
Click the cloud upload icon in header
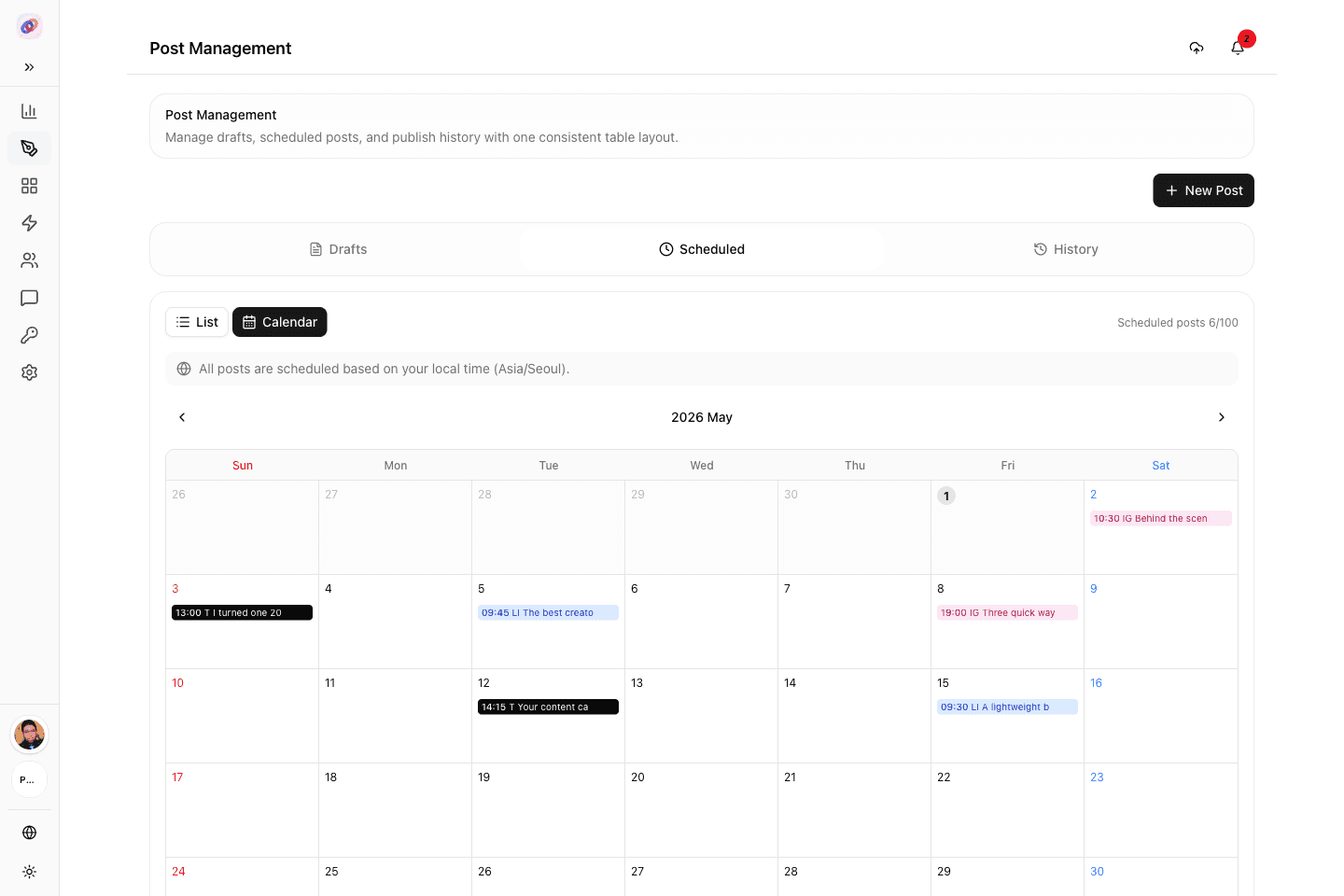point(1197,48)
